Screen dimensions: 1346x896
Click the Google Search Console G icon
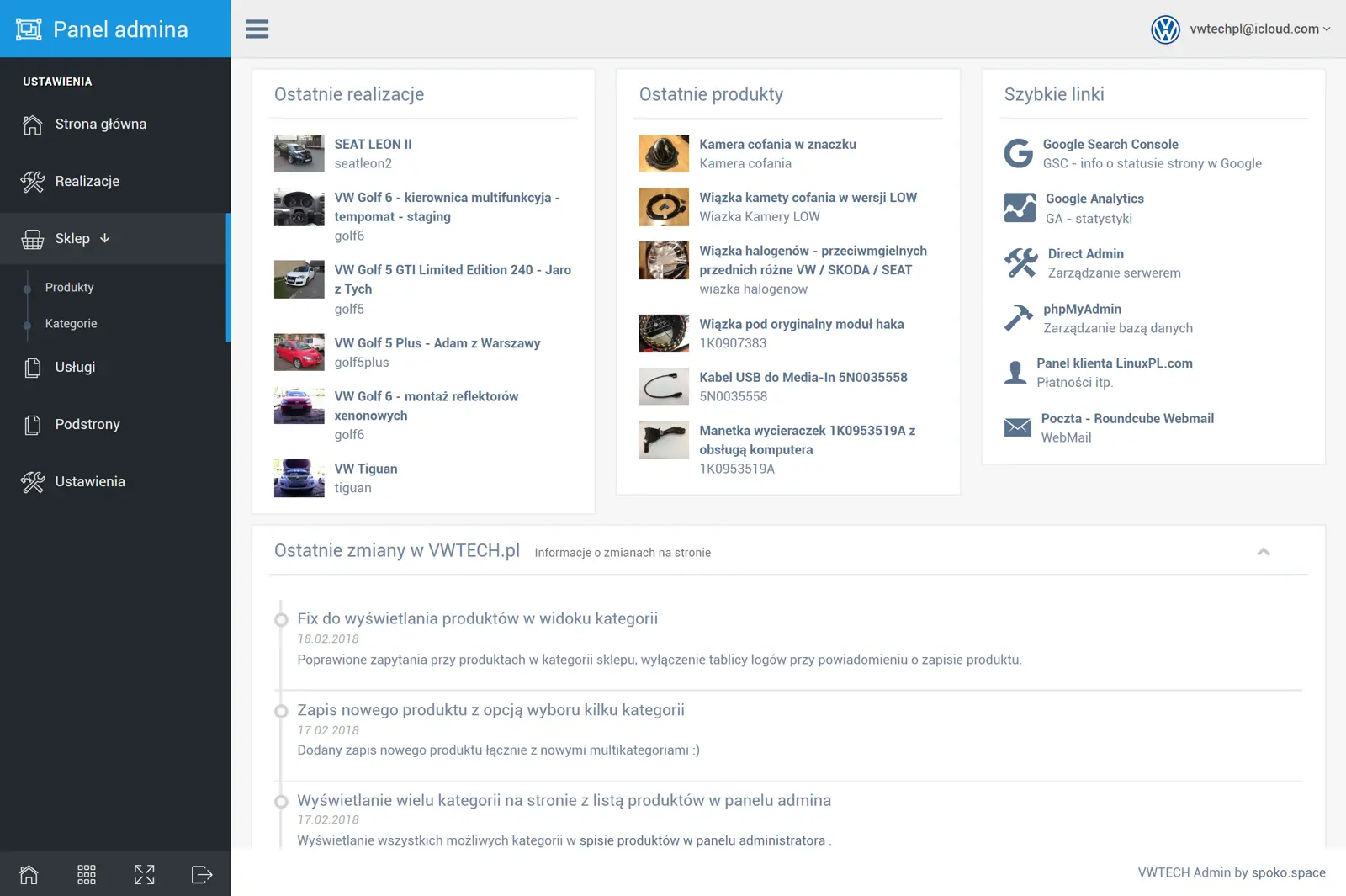pos(1019,154)
